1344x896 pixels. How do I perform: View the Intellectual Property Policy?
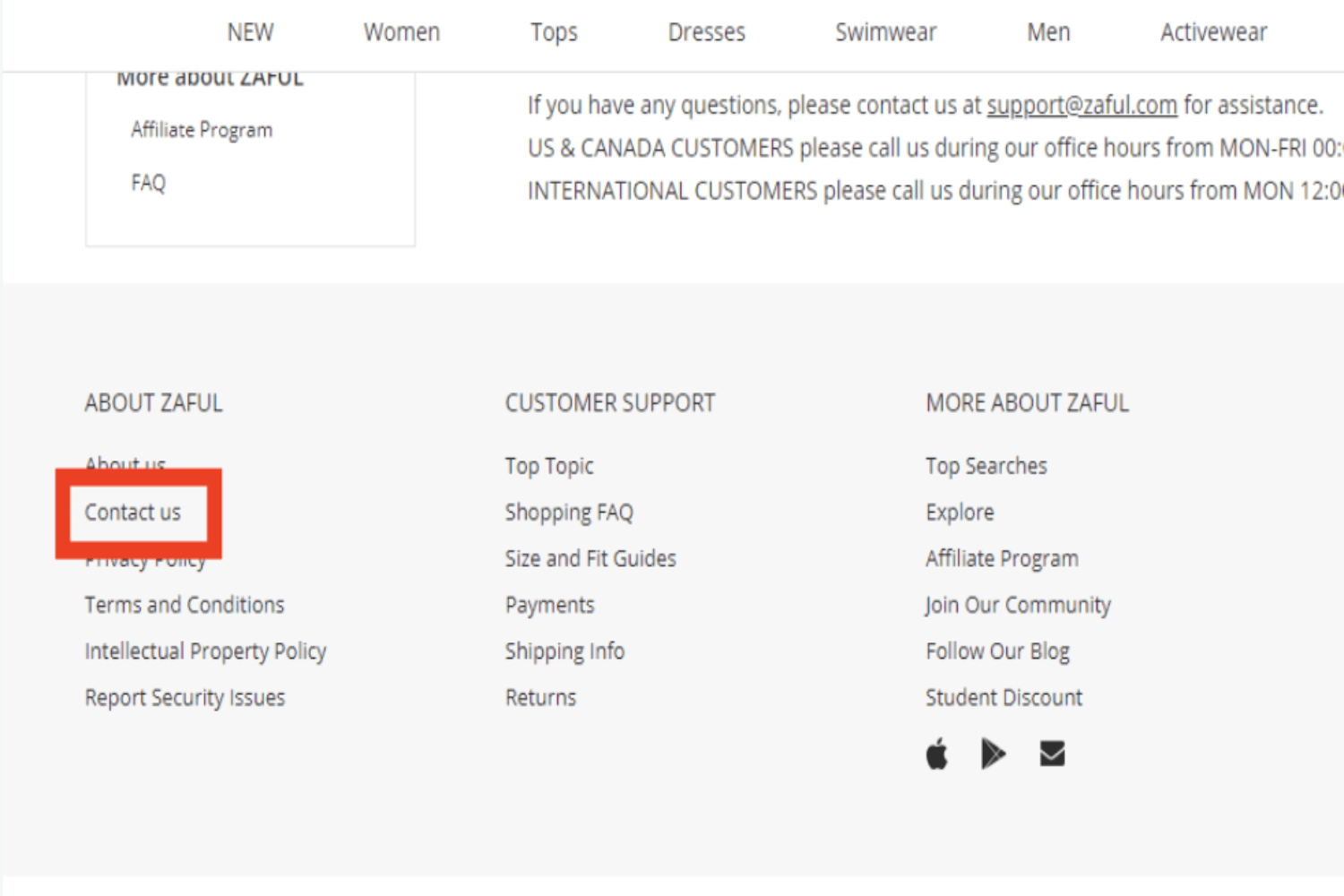pyautogui.click(x=205, y=651)
